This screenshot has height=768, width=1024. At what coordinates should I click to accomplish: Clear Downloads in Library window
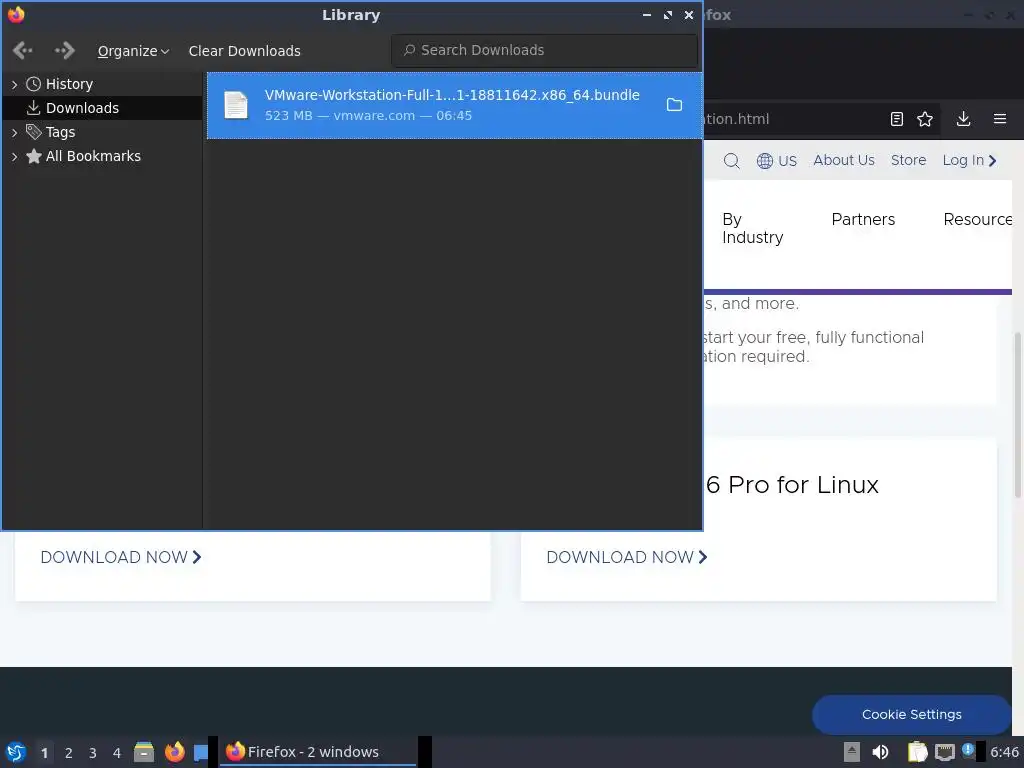[x=244, y=51]
